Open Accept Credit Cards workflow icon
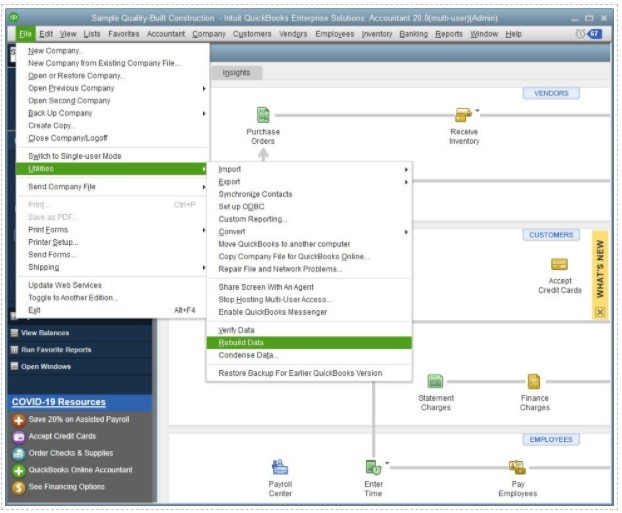622x513 pixels. pyautogui.click(x=559, y=264)
